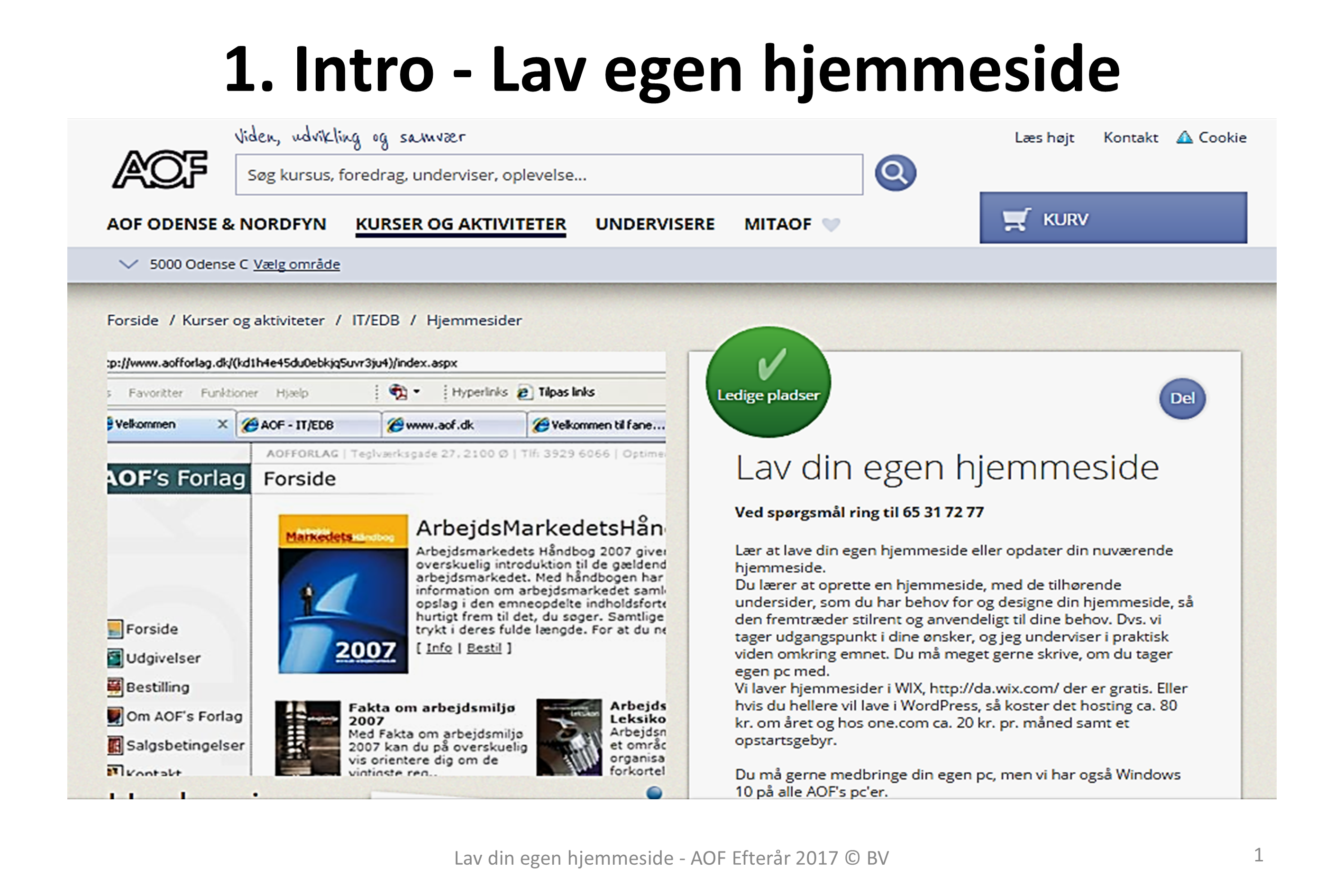Viewport: 1344px width, 896px height.
Task: Click the Vælg område link
Action: [297, 265]
